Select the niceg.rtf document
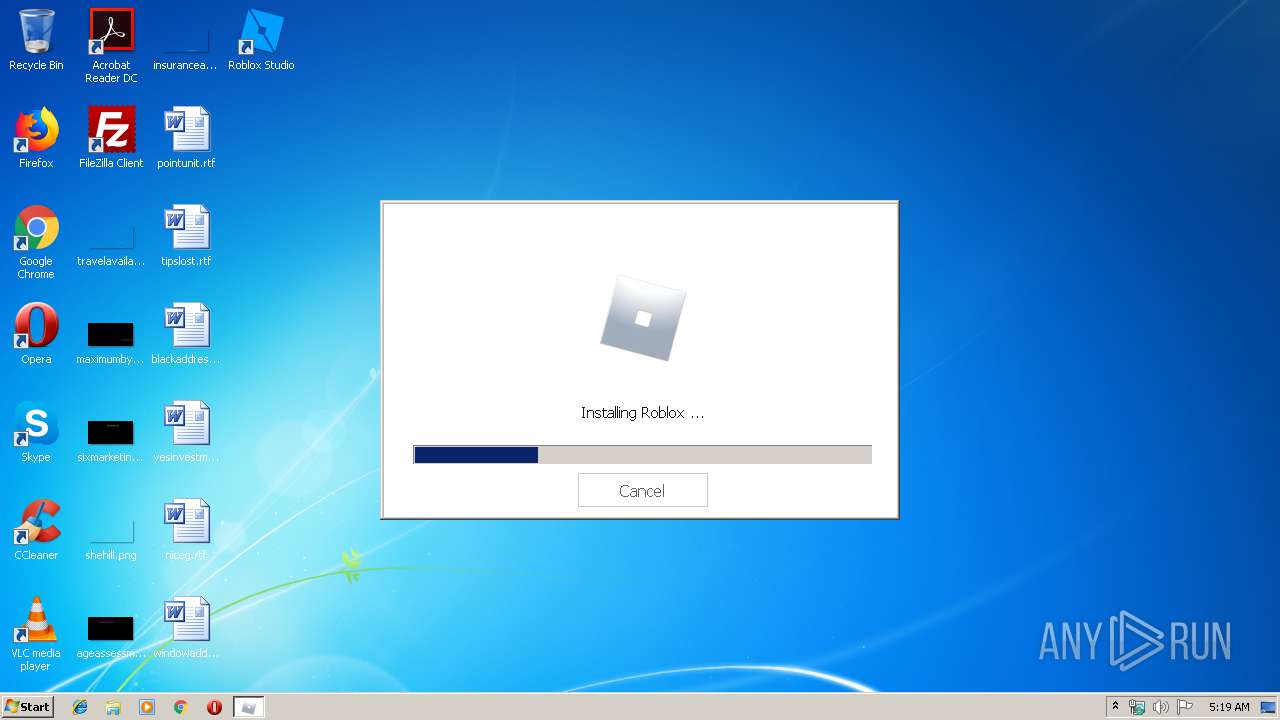The height and width of the screenshot is (720, 1280). (186, 530)
